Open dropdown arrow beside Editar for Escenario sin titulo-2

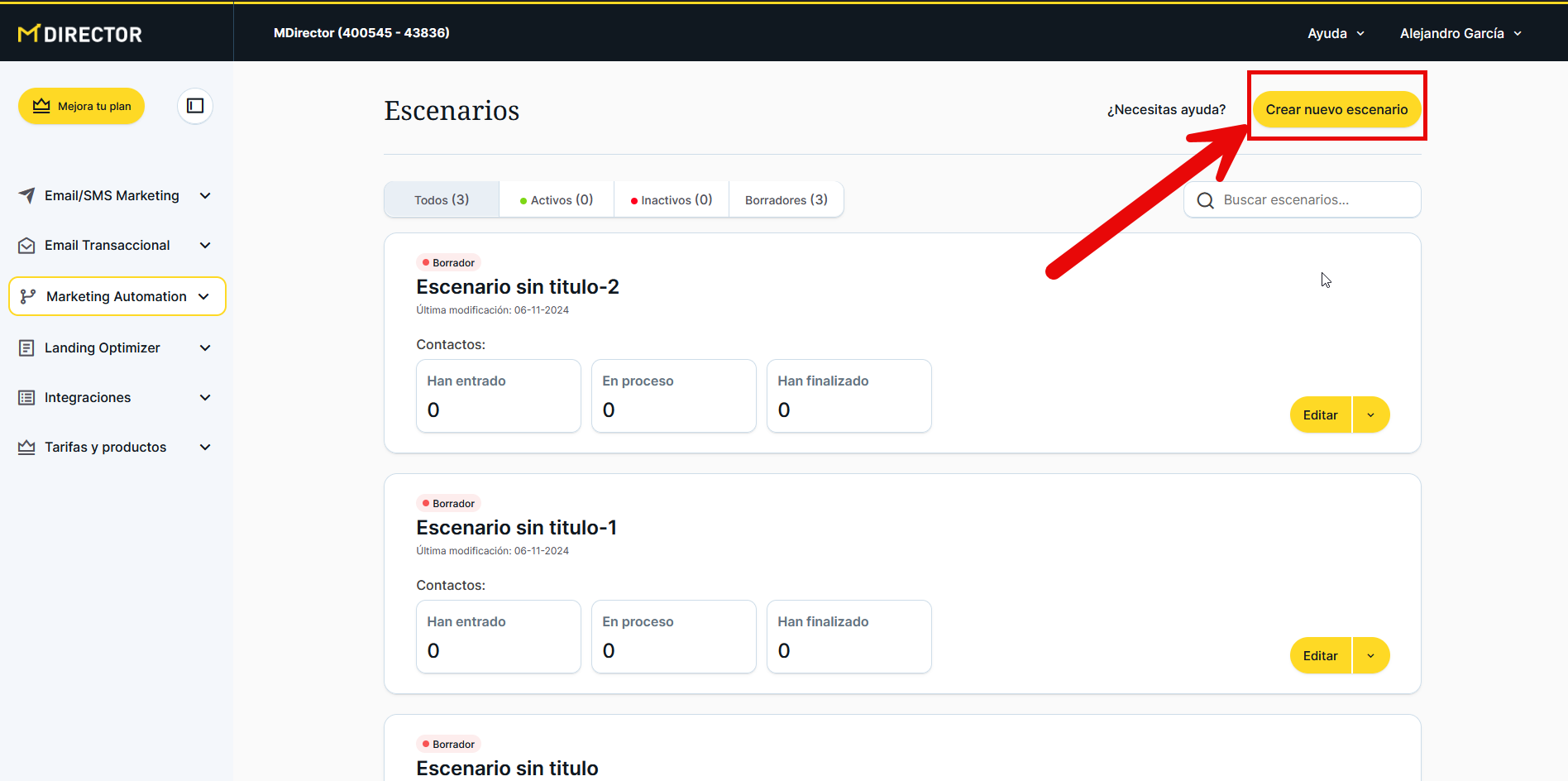(x=1370, y=415)
